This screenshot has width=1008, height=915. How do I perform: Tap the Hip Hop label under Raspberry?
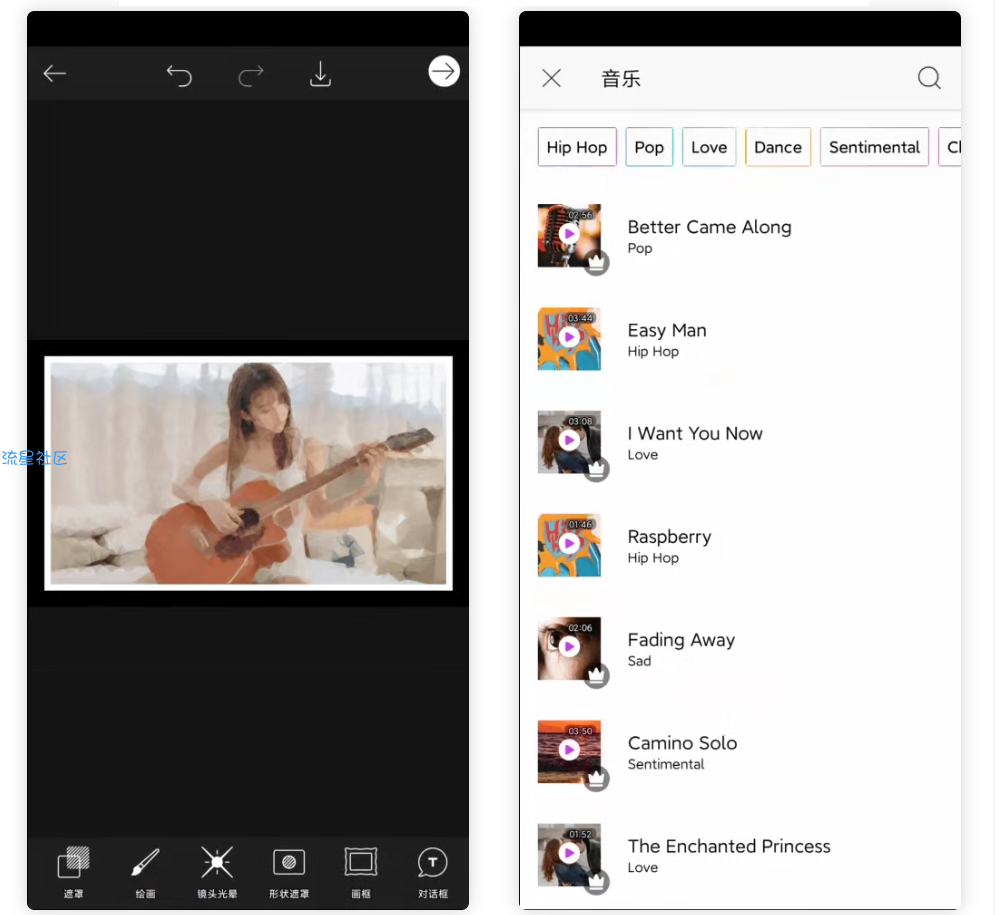(x=652, y=558)
